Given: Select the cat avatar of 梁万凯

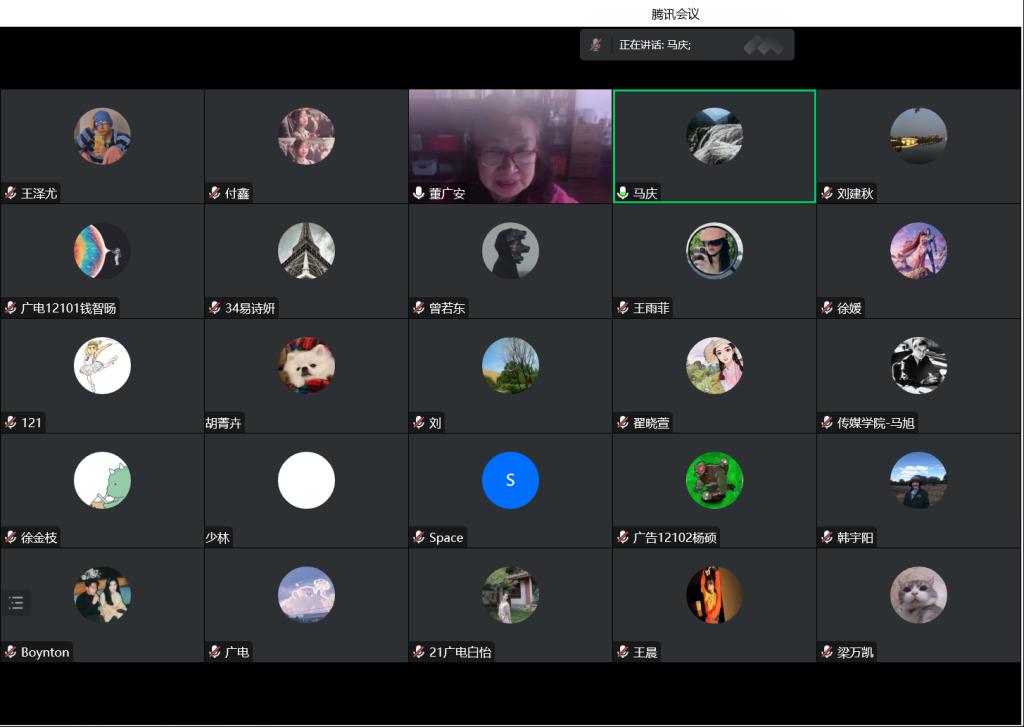Looking at the screenshot, I should pos(918,595).
